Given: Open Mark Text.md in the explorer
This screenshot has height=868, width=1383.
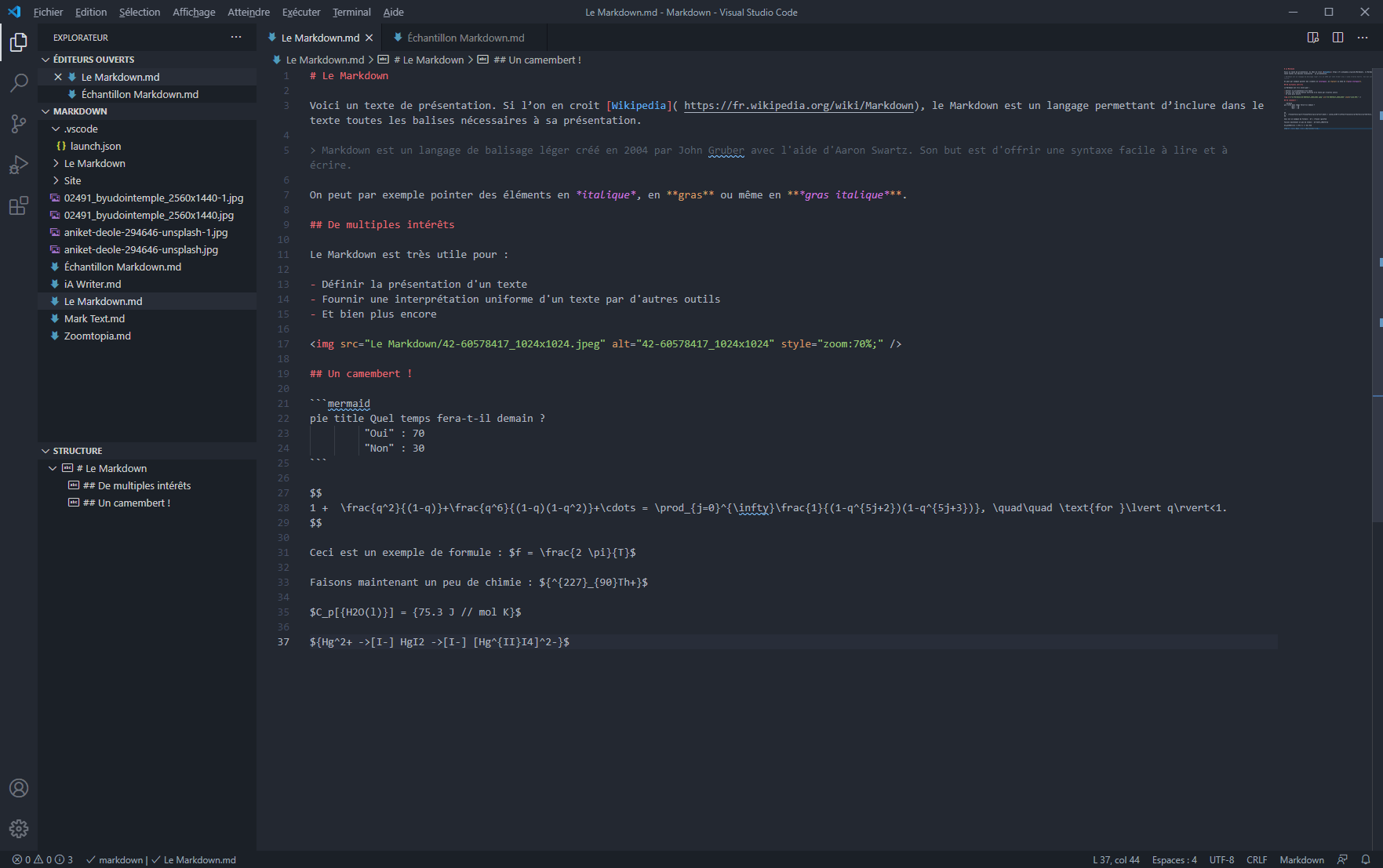Looking at the screenshot, I should 94,318.
